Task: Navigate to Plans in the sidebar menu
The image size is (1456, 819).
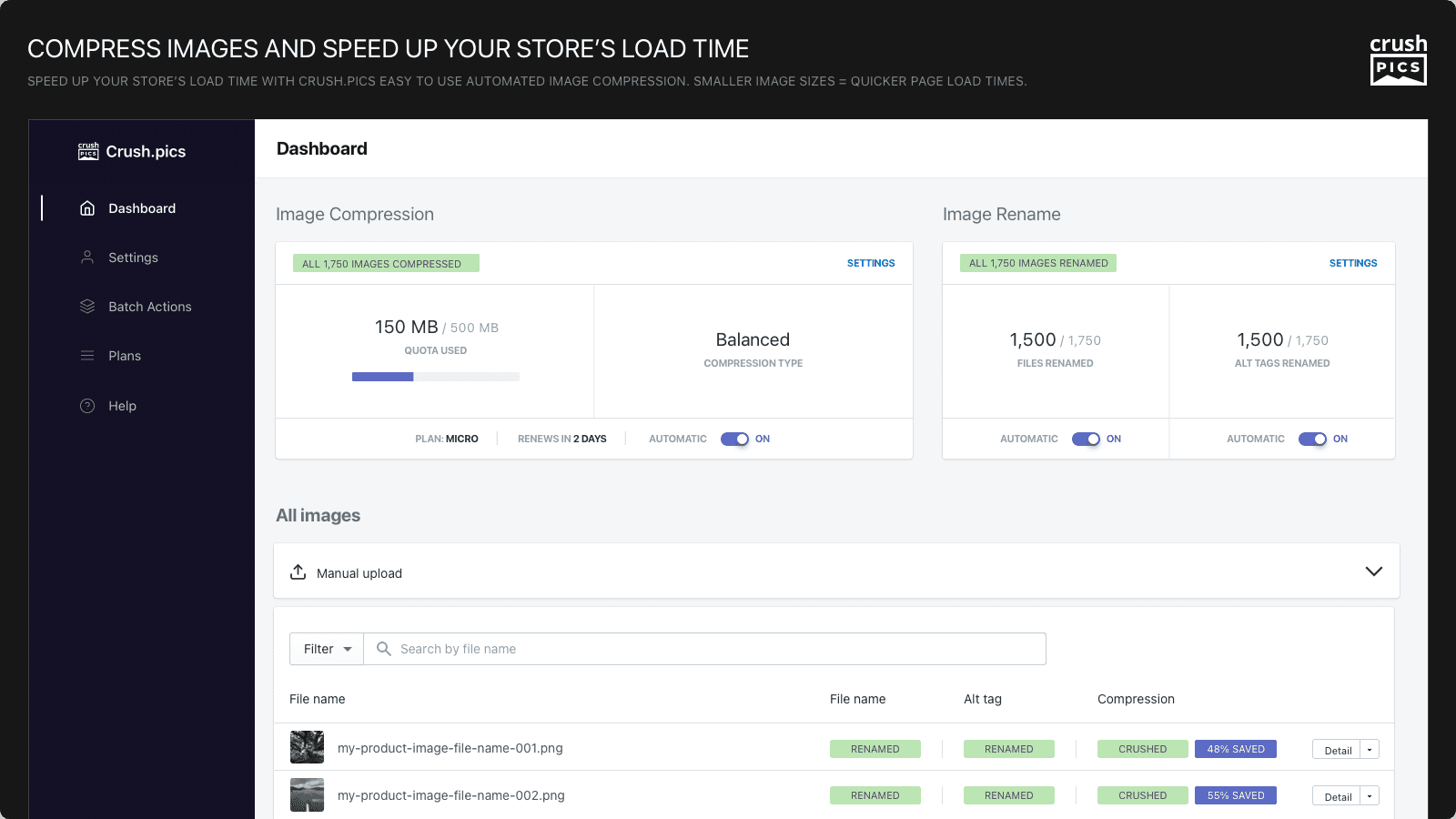Action: pyautogui.click(x=125, y=356)
